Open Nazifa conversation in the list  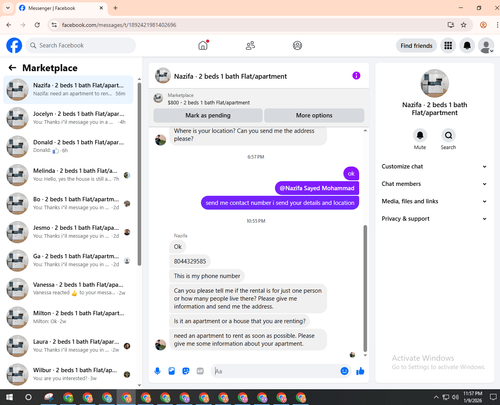coord(68,89)
